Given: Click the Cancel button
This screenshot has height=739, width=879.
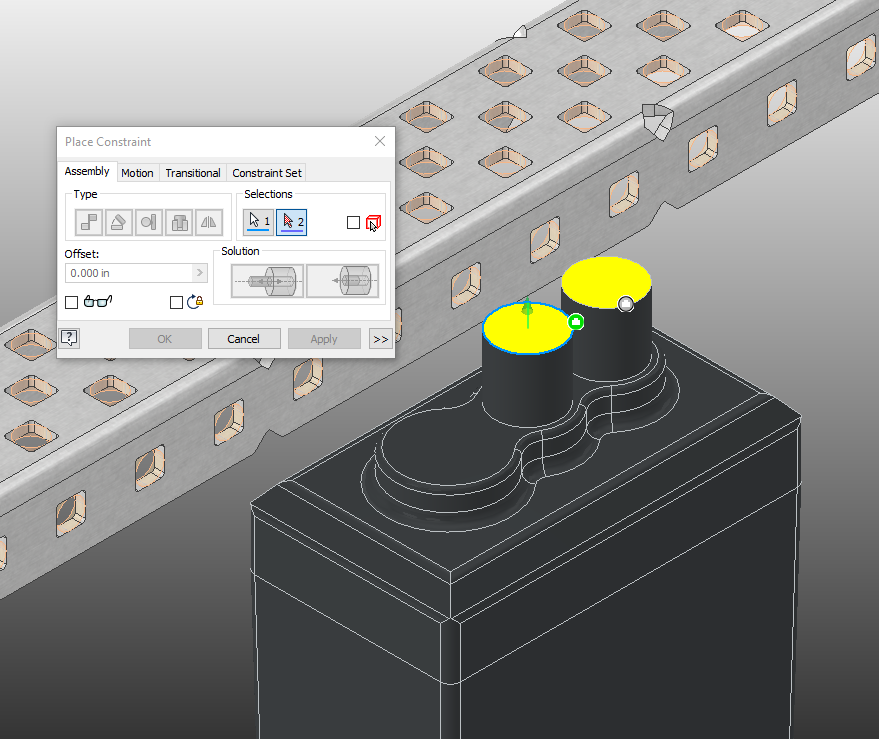Looking at the screenshot, I should click(244, 339).
